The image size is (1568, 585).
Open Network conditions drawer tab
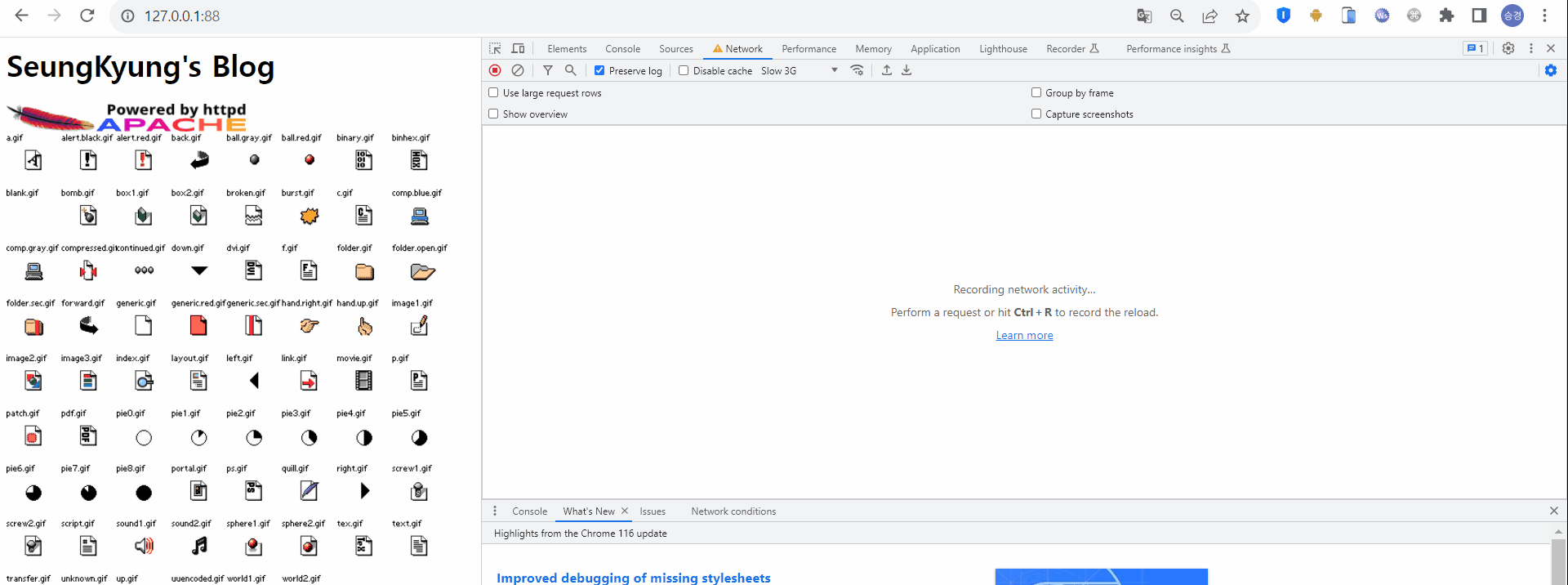coord(733,511)
